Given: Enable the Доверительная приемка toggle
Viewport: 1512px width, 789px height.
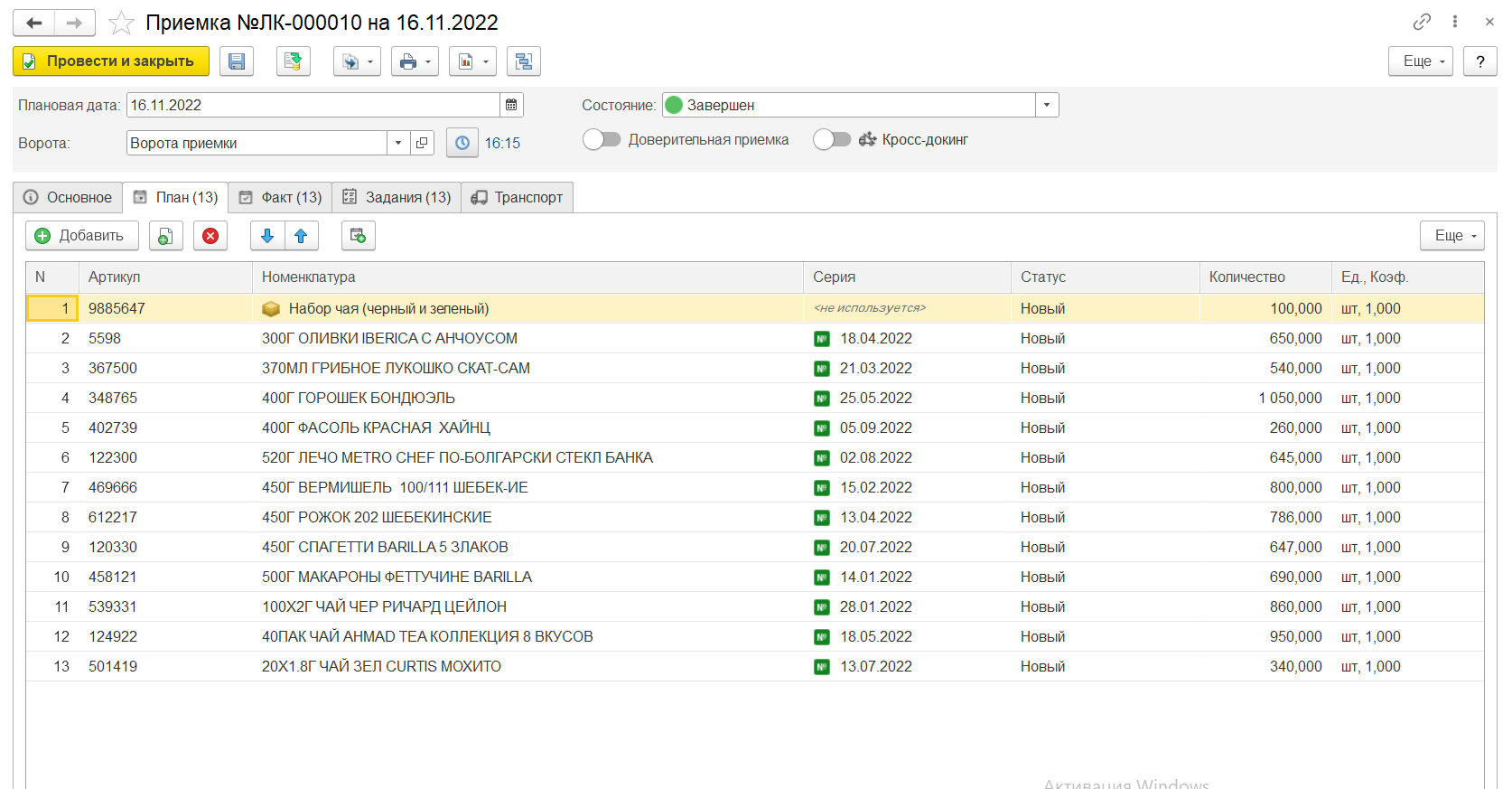Looking at the screenshot, I should click(602, 139).
